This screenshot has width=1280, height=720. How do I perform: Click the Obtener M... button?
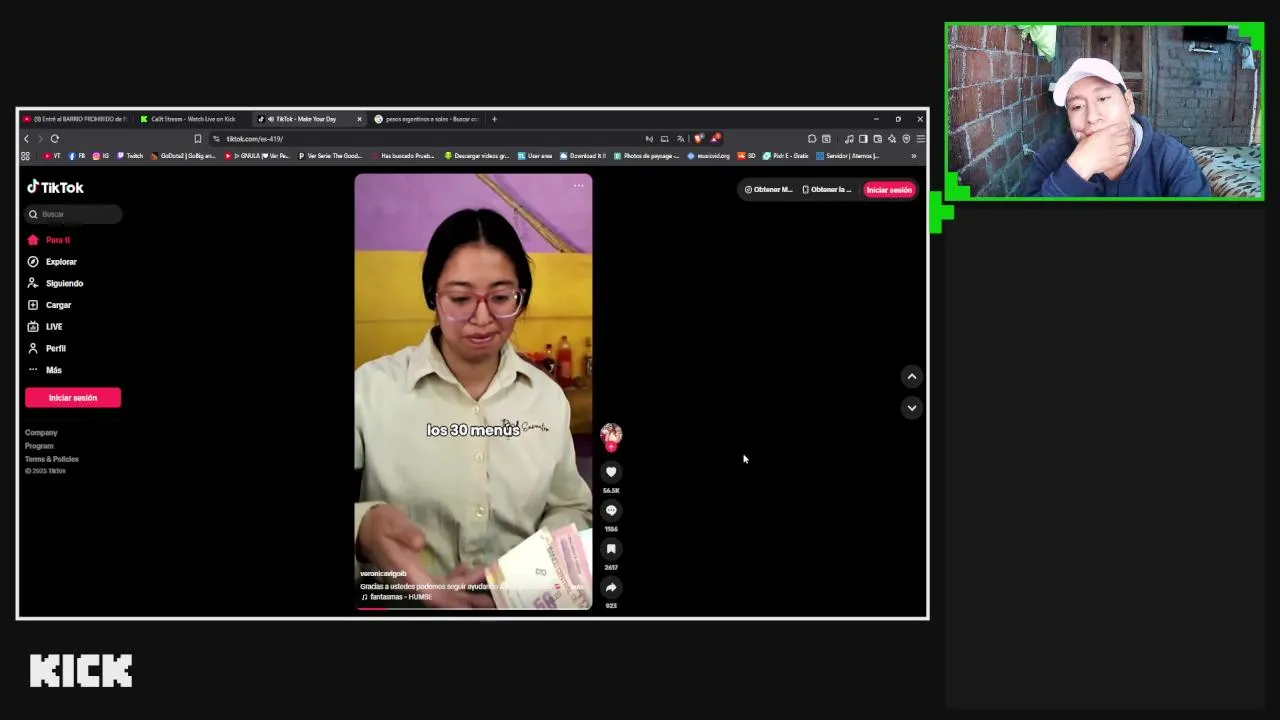[x=768, y=189]
